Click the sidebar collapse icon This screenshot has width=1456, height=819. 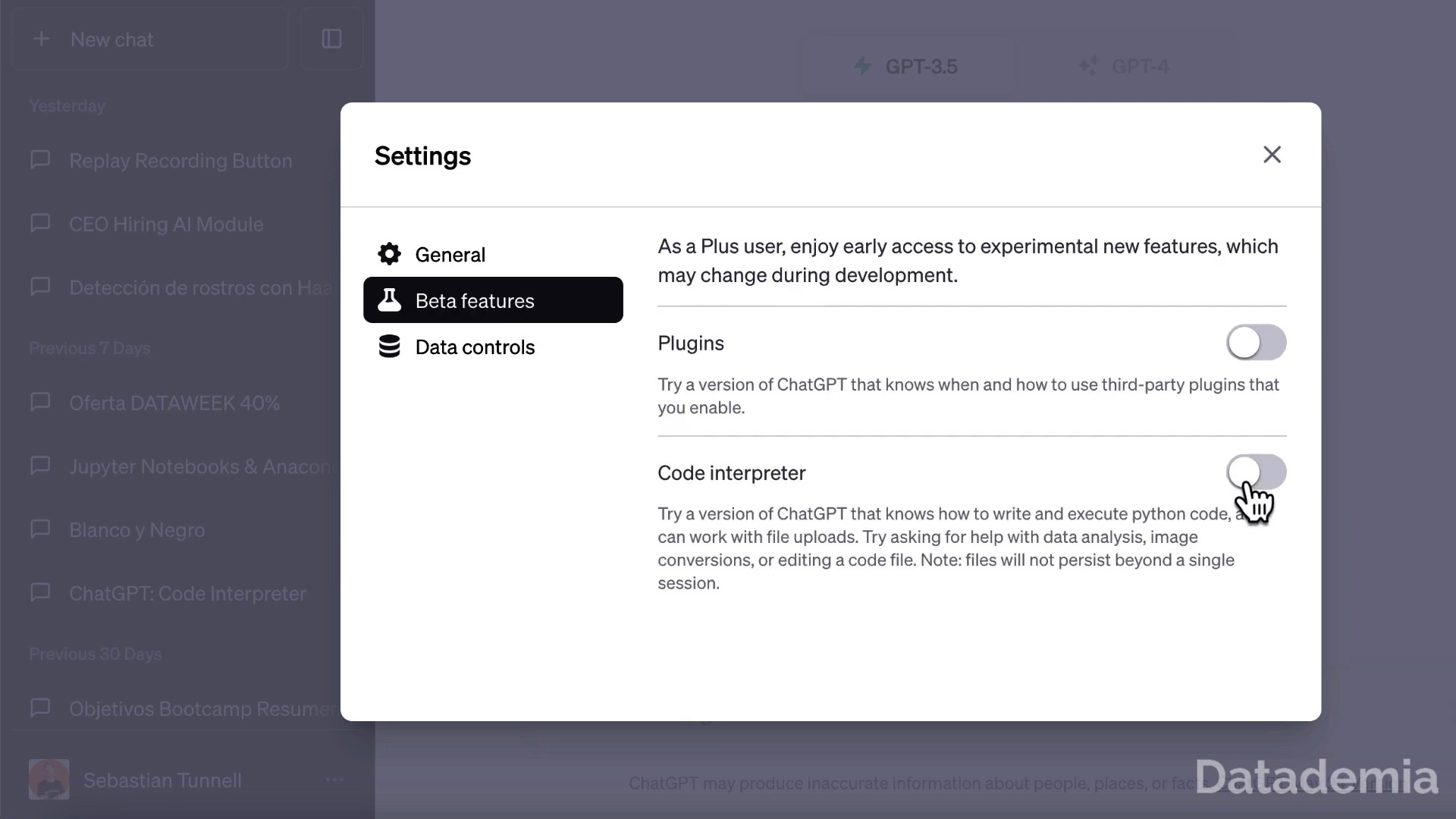coord(331,39)
